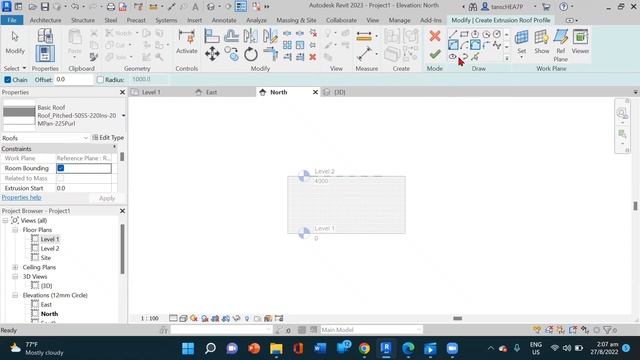The height and width of the screenshot is (360, 640).
Task: Select the Rotate tool
Action: [251, 54]
